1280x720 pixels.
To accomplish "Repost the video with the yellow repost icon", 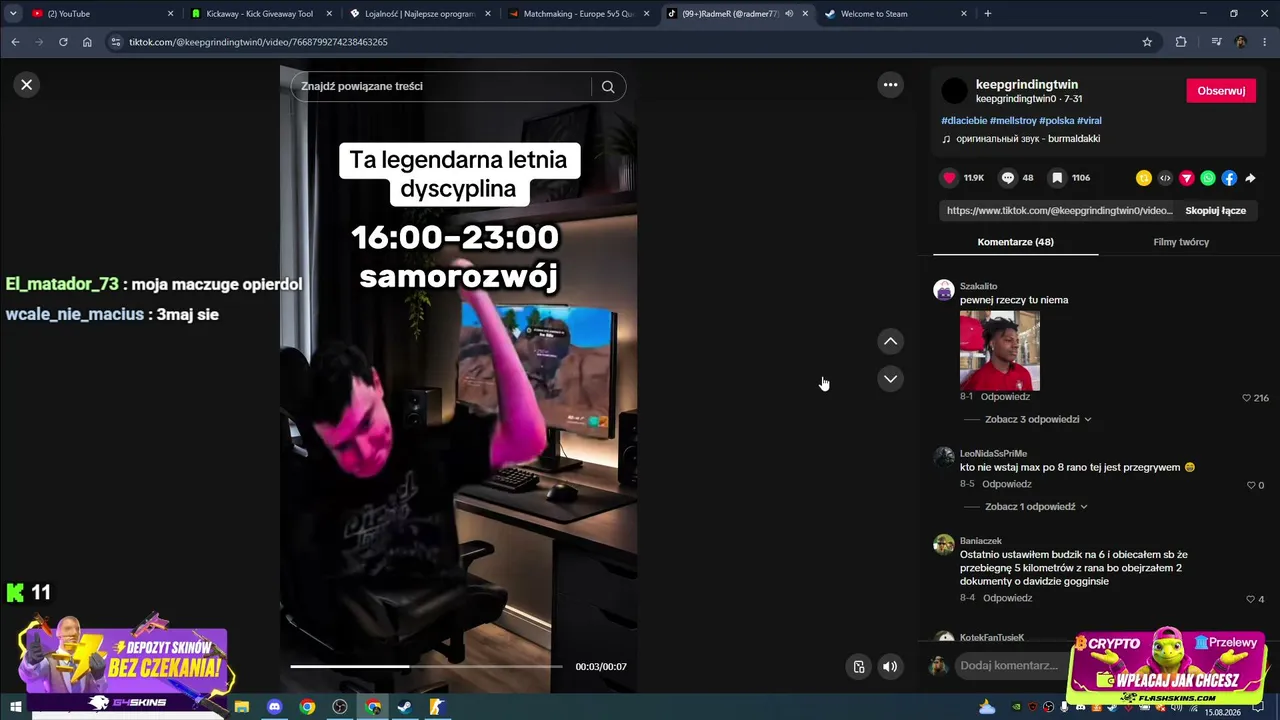I will (1144, 178).
